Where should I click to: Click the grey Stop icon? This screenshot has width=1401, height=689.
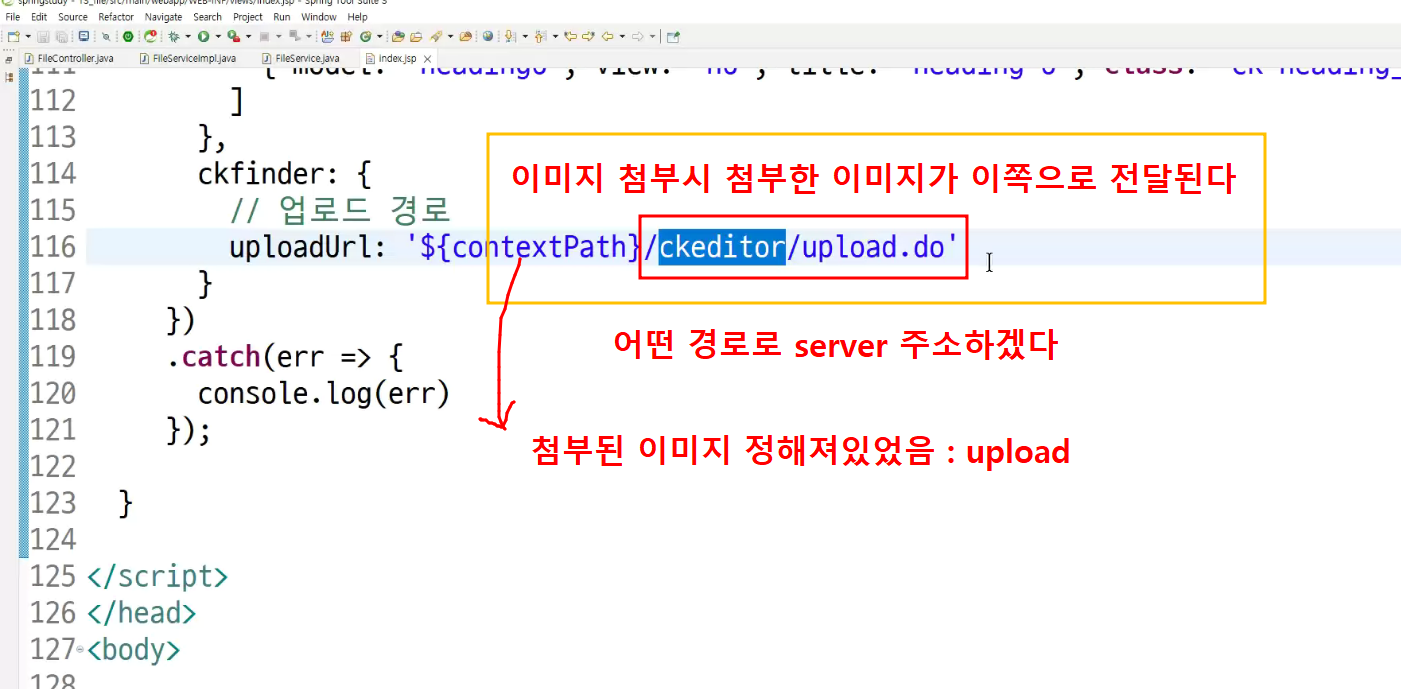coord(264,36)
